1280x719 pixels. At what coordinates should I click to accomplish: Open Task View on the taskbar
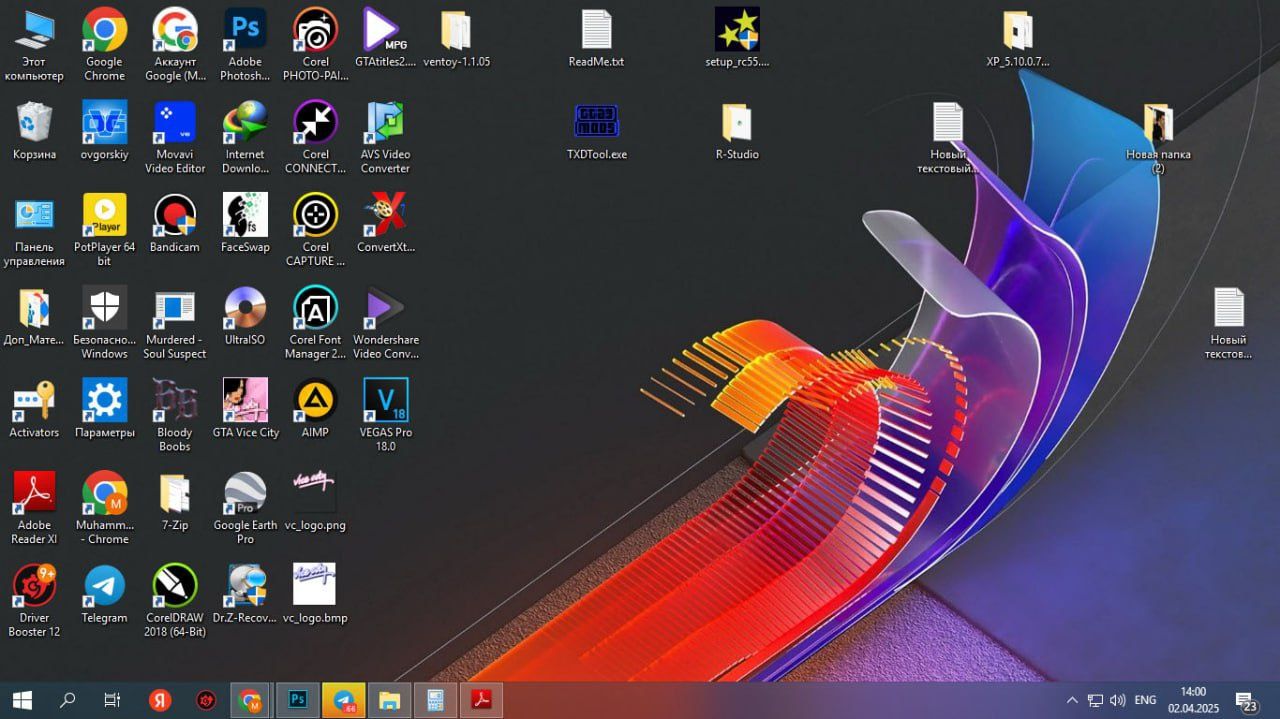coord(113,700)
